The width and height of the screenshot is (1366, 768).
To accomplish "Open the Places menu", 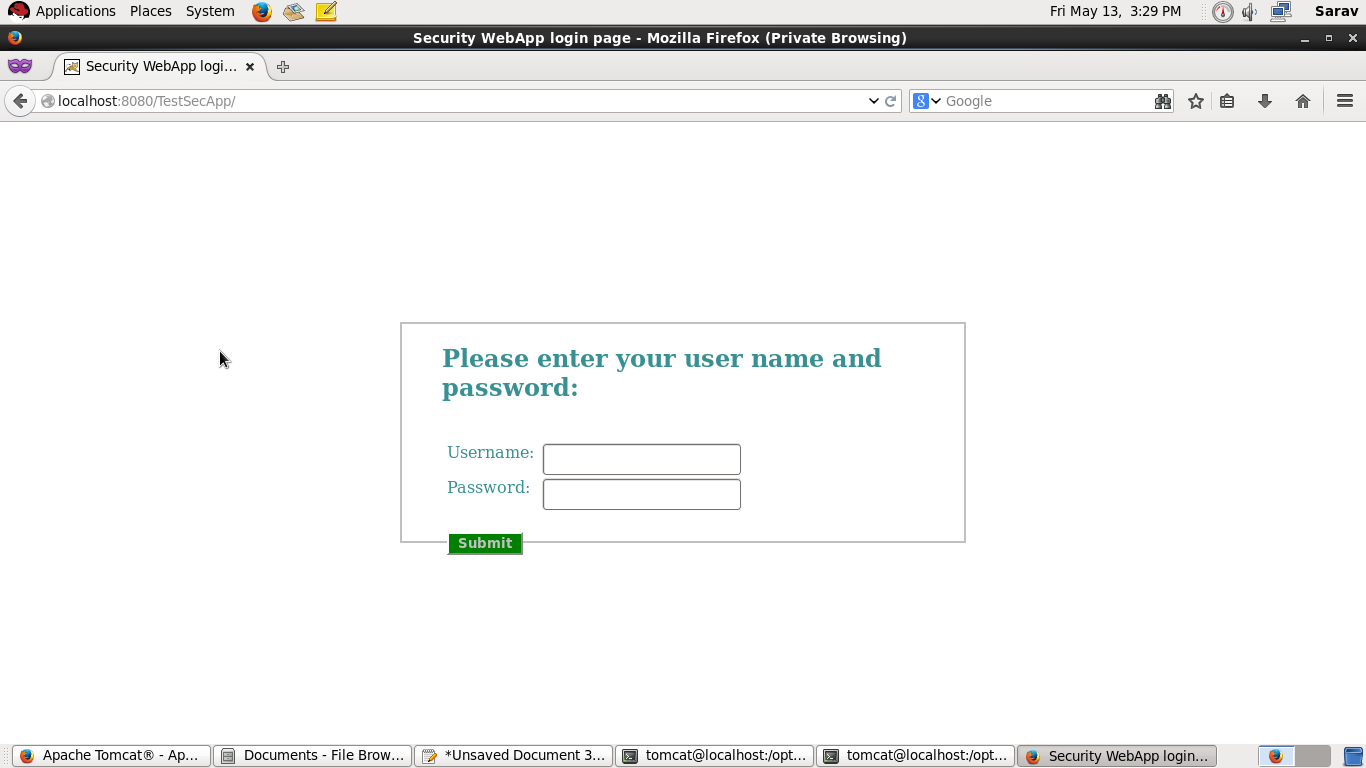I will 151,11.
